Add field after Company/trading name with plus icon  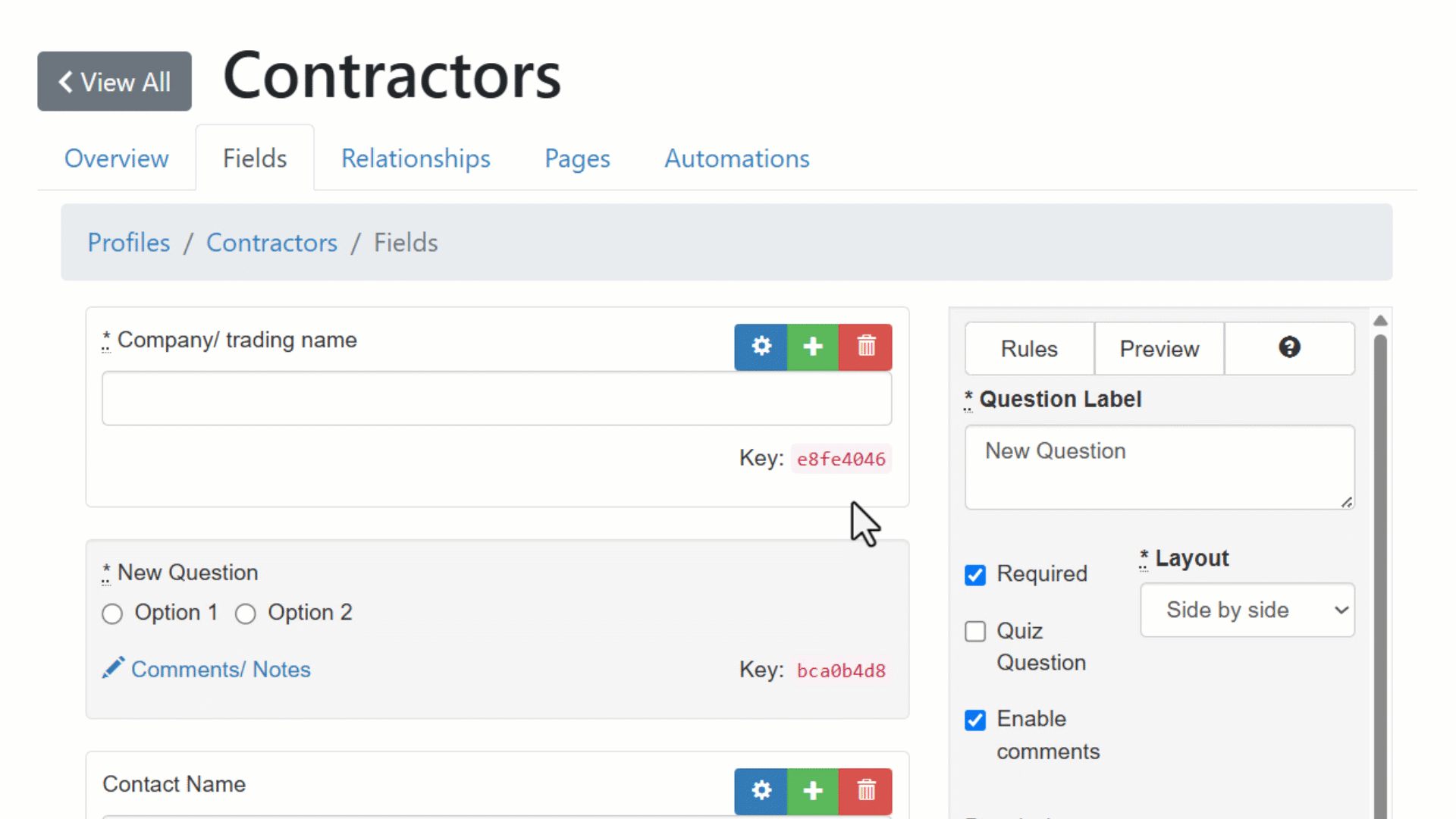point(813,347)
